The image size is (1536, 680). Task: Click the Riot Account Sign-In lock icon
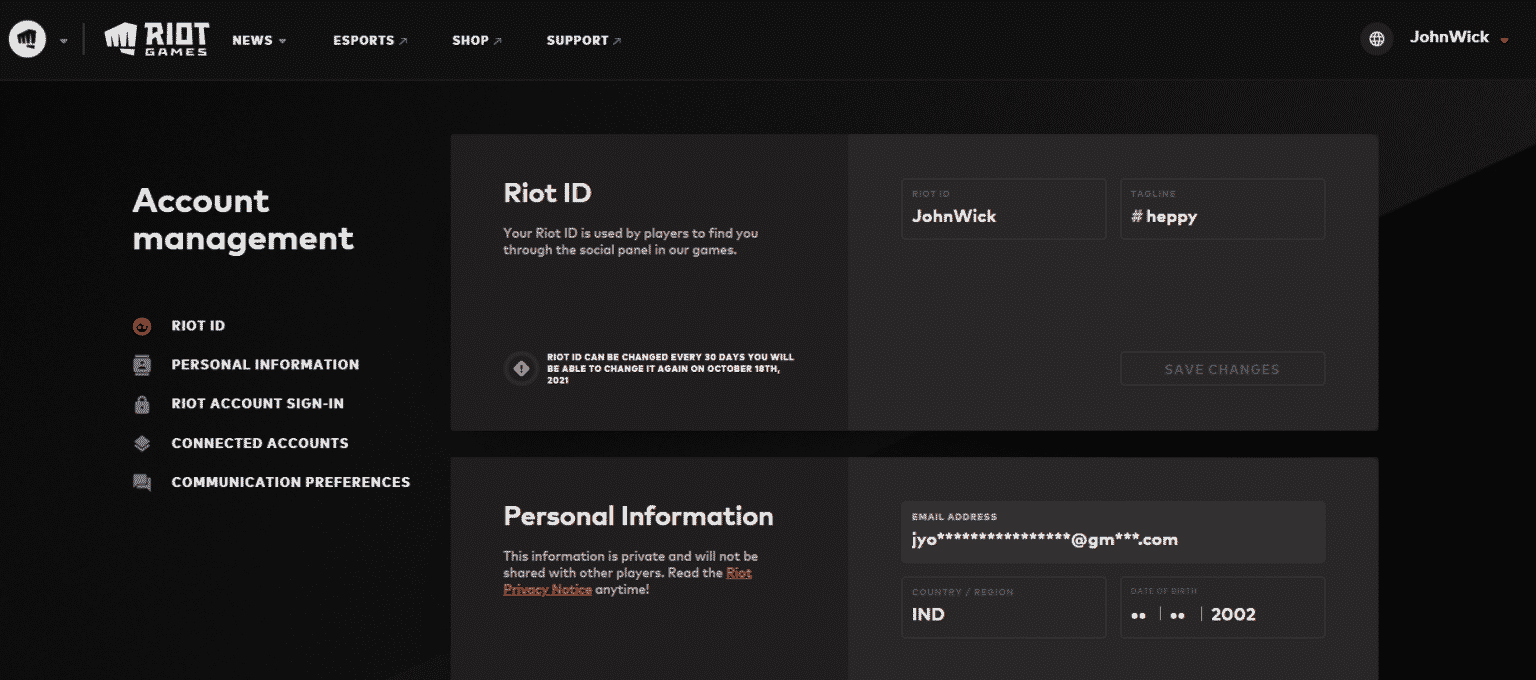point(142,404)
